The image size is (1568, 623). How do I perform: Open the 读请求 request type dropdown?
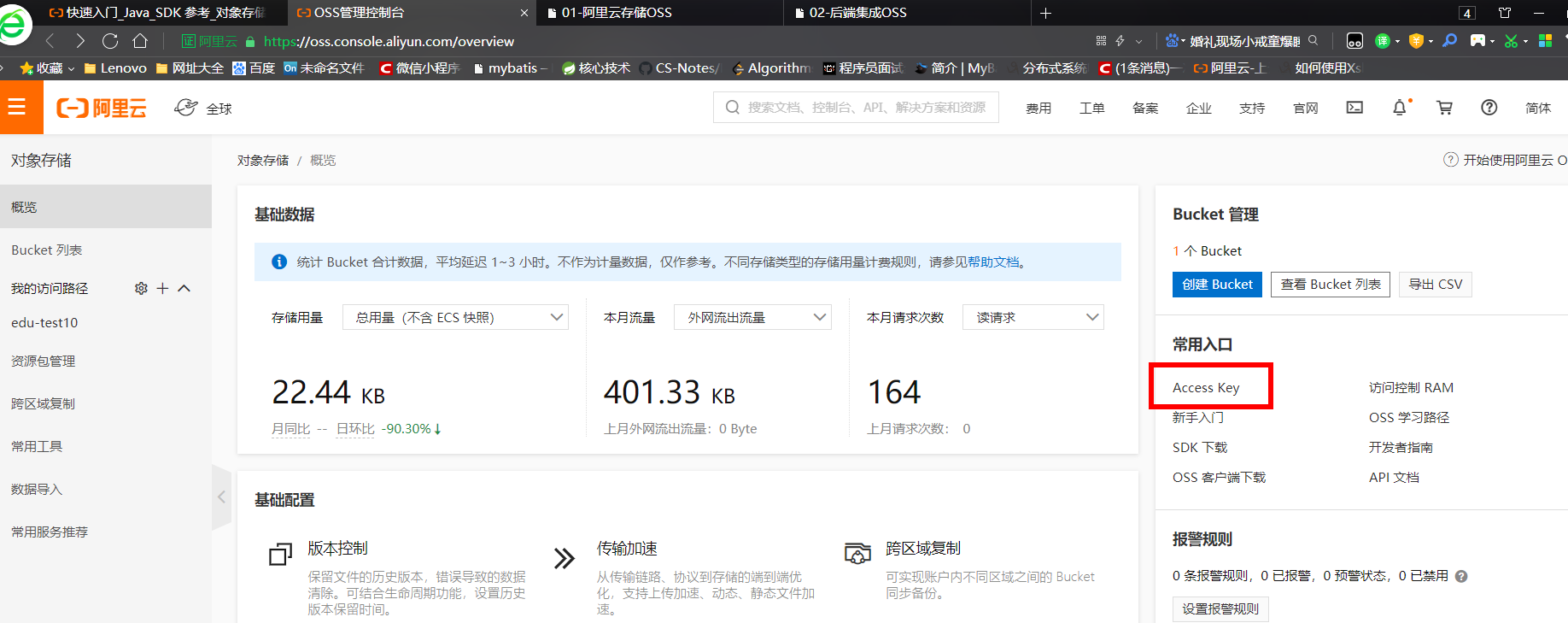(1033, 317)
